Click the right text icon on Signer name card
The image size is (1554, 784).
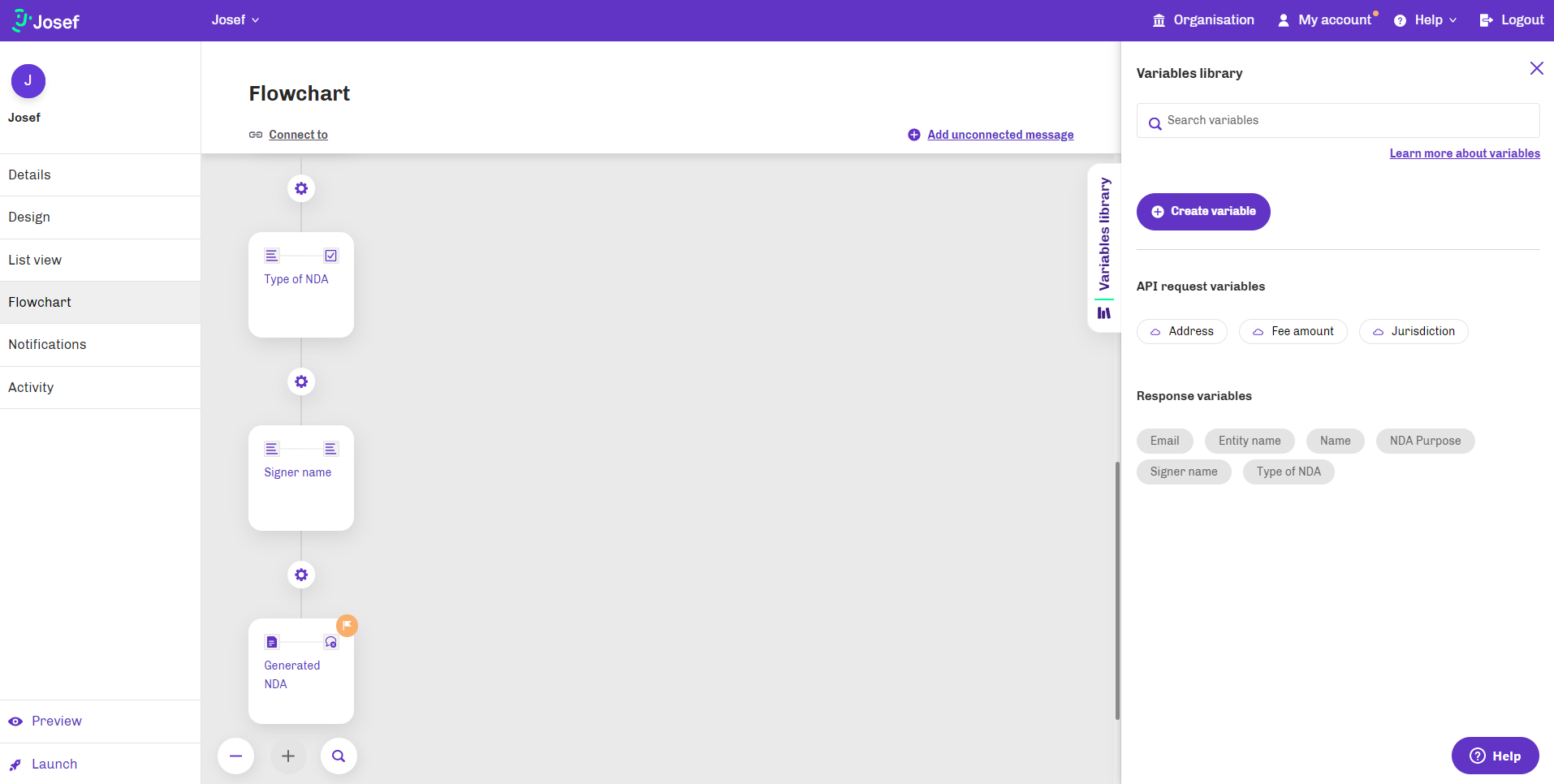tap(331, 449)
